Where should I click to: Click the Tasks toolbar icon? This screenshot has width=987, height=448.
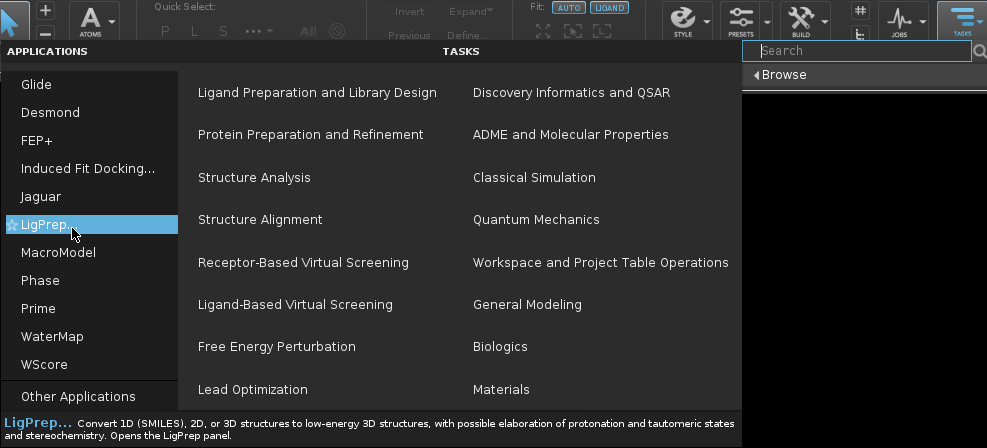(962, 18)
